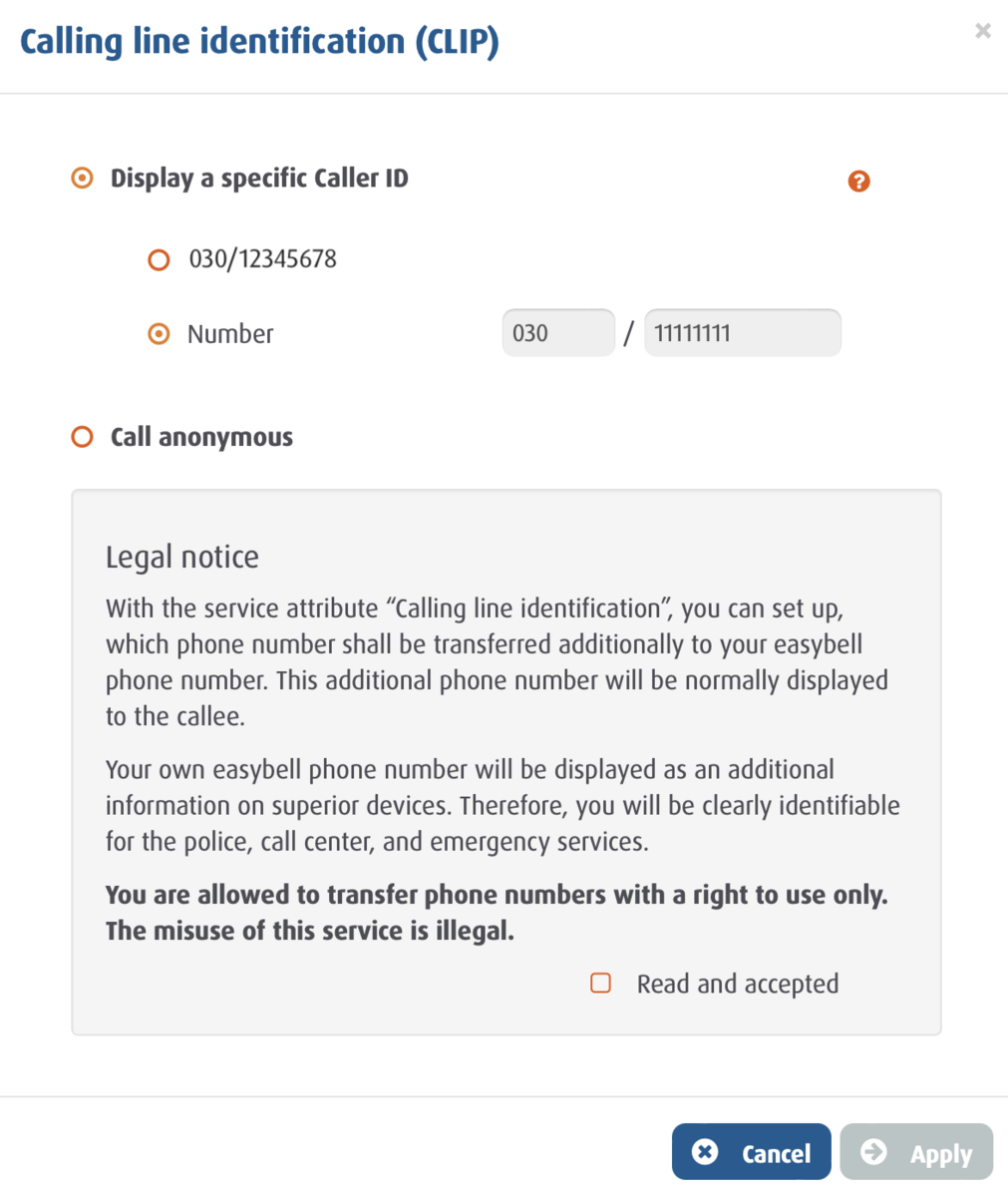Click the circled X icon inside Cancel
1008x1197 pixels.
(x=705, y=1152)
